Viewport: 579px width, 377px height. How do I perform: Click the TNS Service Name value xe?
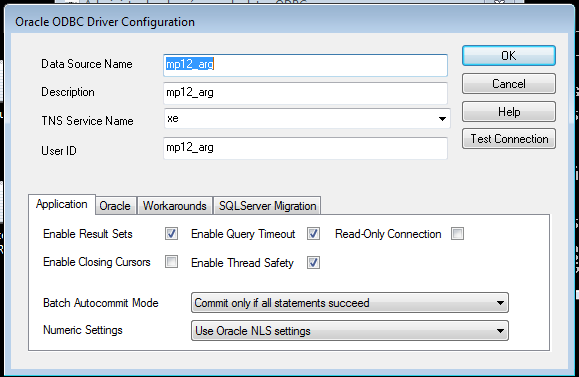(x=173, y=119)
